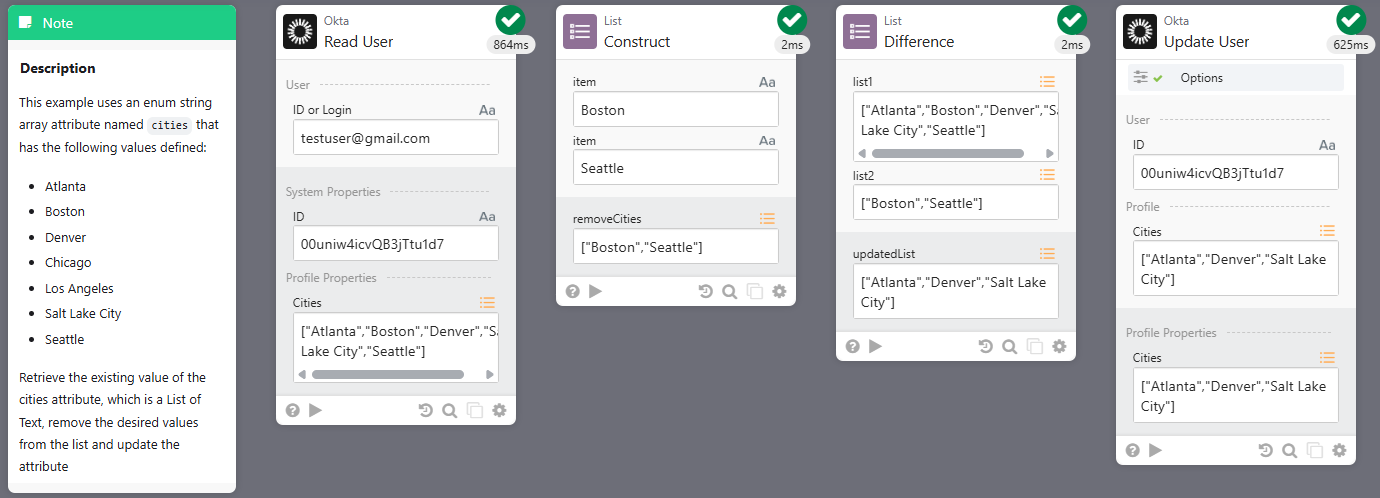View history icon on List Difference card
The width and height of the screenshot is (1380, 498).
click(x=985, y=346)
